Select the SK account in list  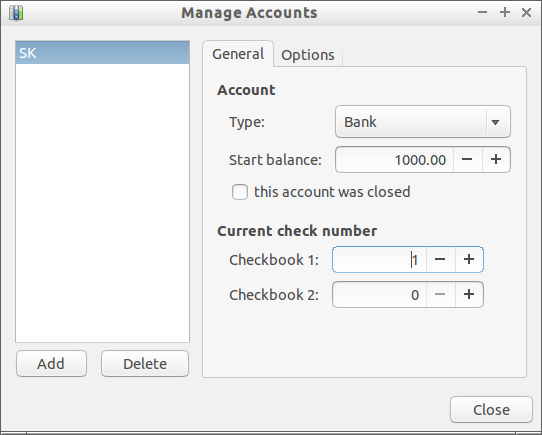point(102,53)
